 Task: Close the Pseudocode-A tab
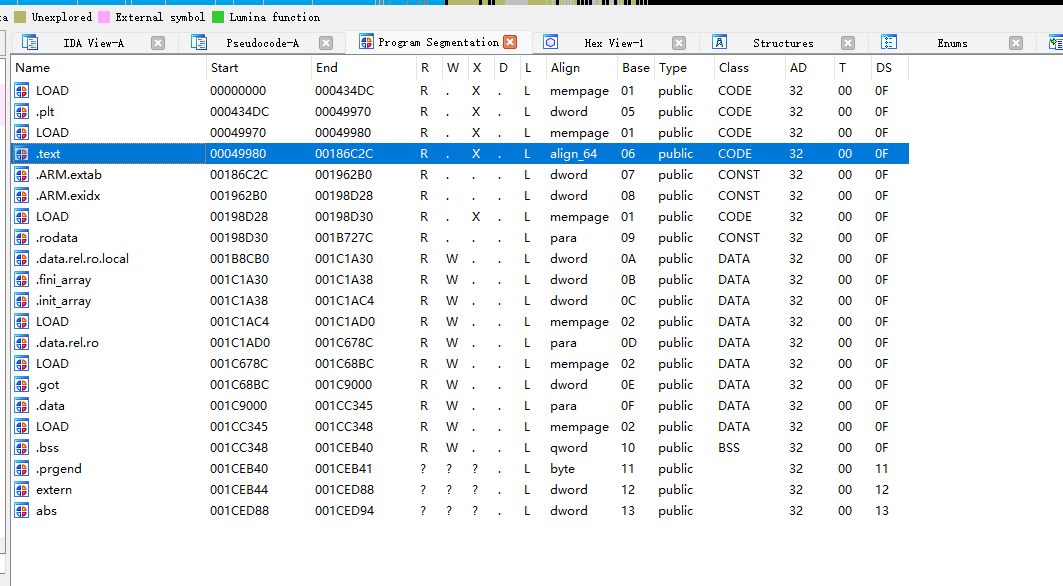326,43
